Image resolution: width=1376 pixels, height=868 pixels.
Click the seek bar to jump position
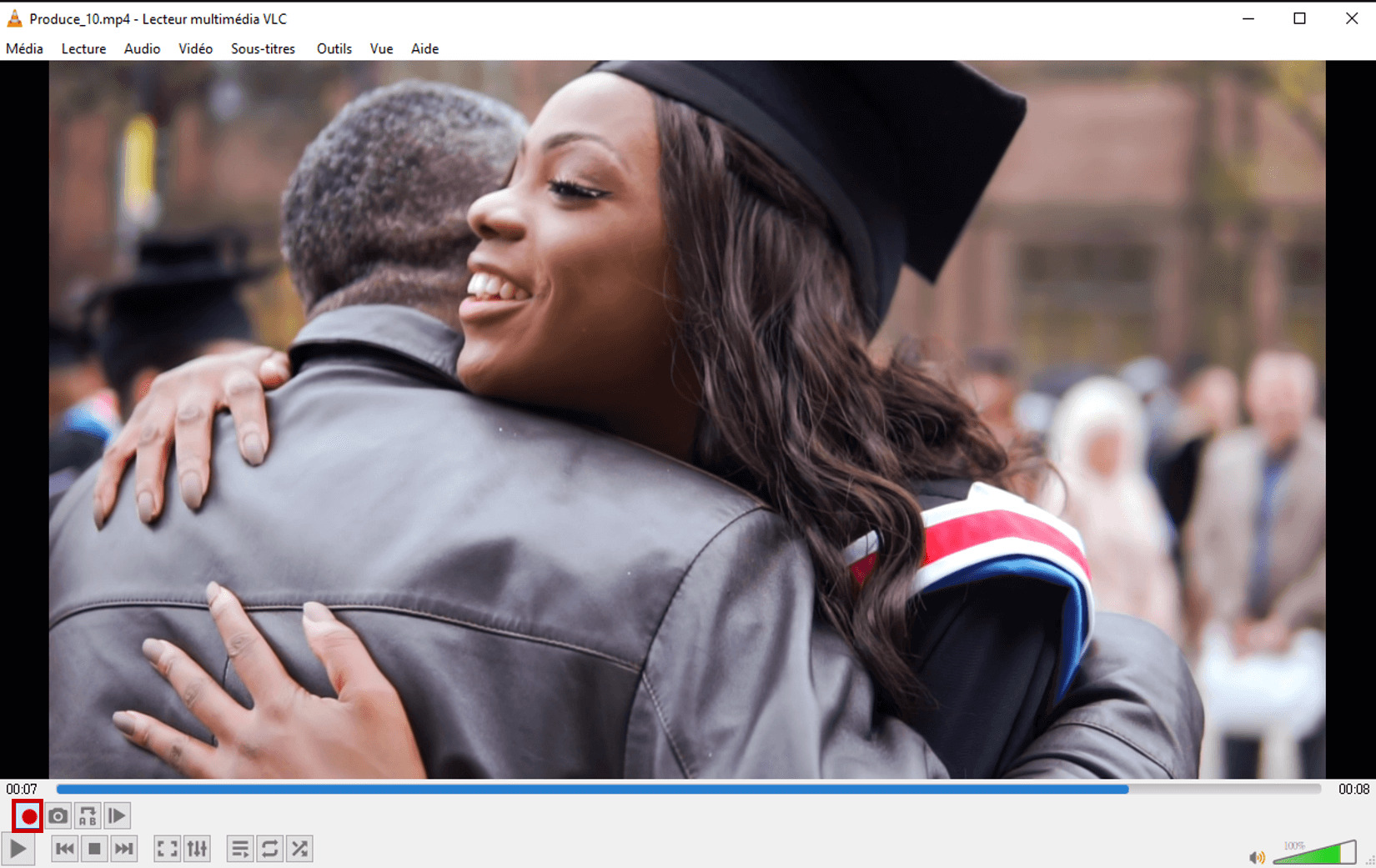(x=667, y=789)
